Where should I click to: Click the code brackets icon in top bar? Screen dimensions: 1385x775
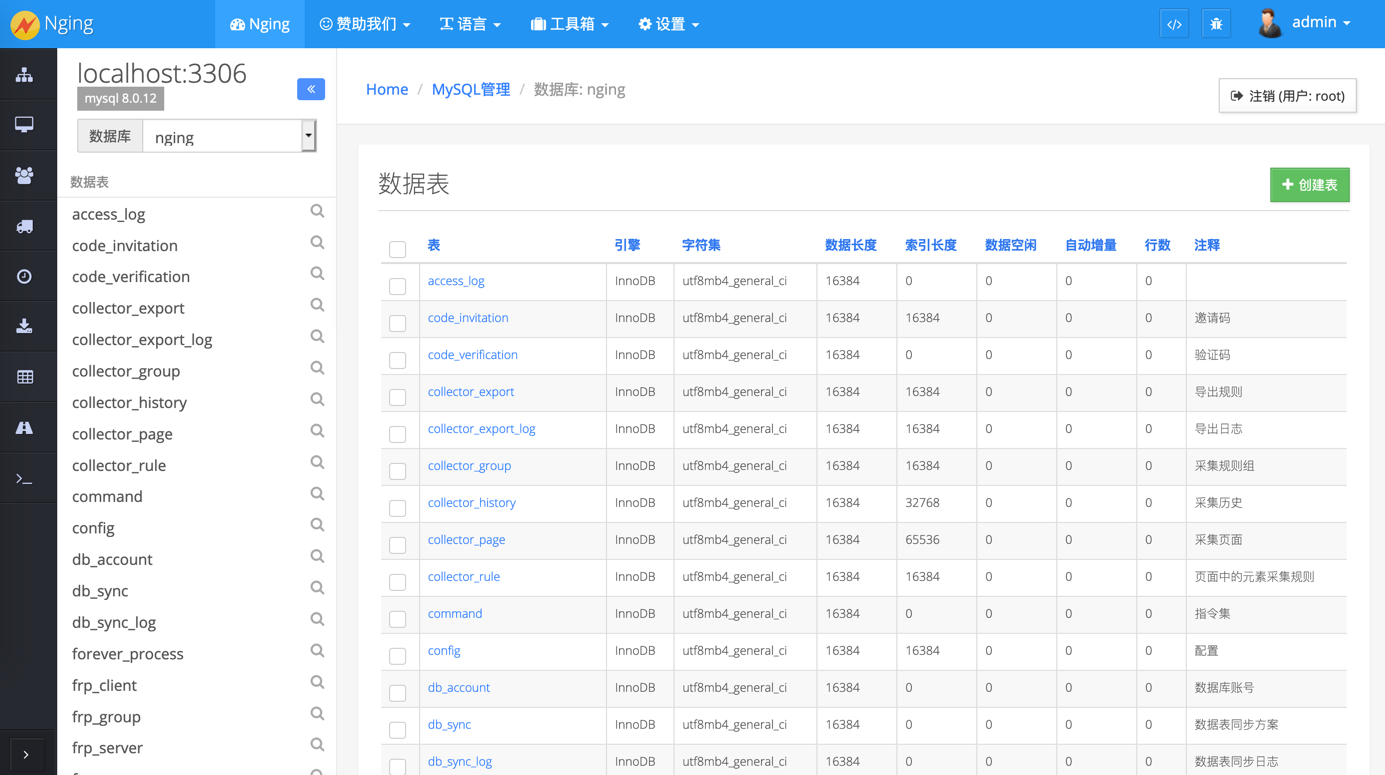point(1174,24)
